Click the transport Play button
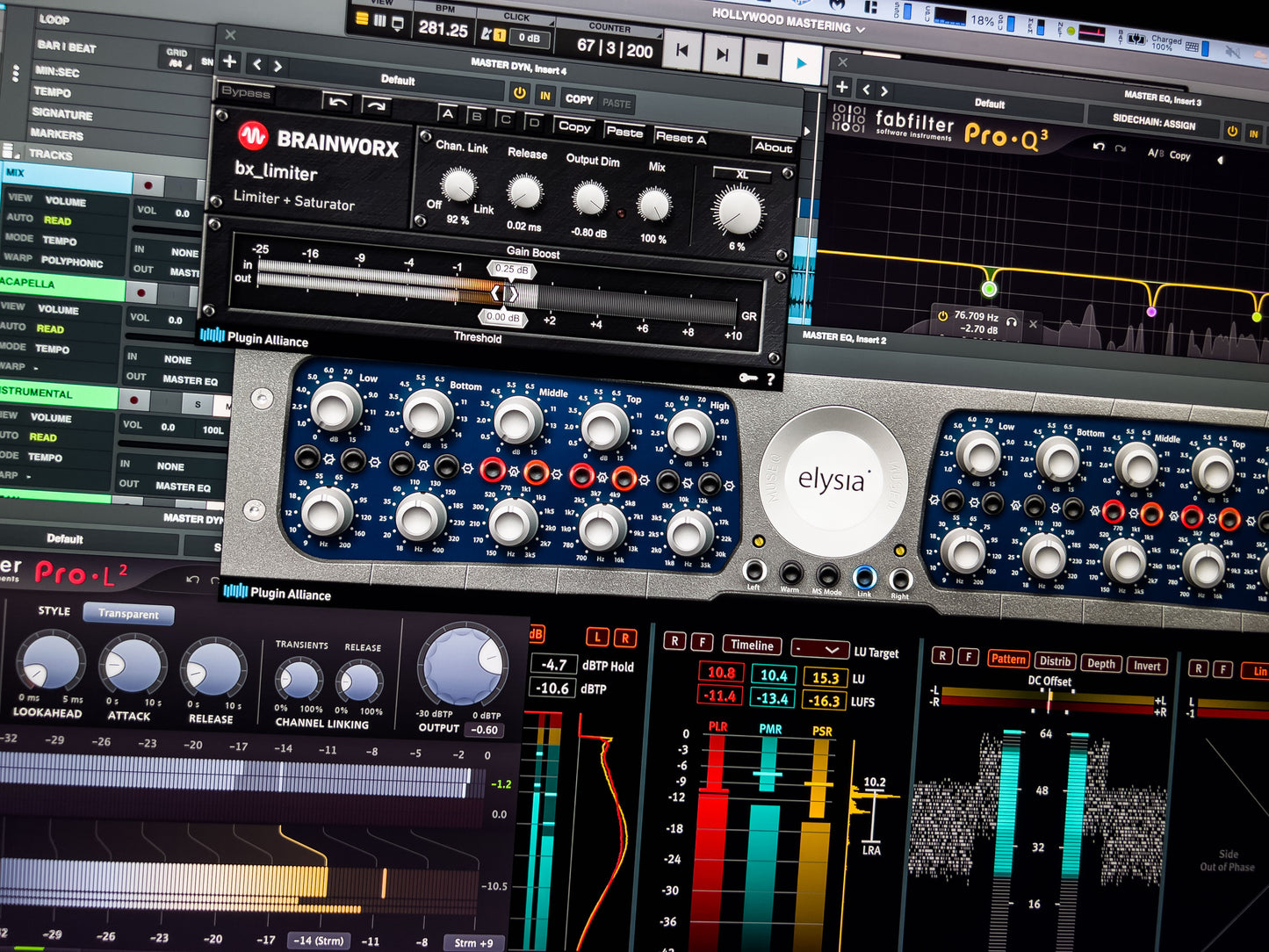 802,62
